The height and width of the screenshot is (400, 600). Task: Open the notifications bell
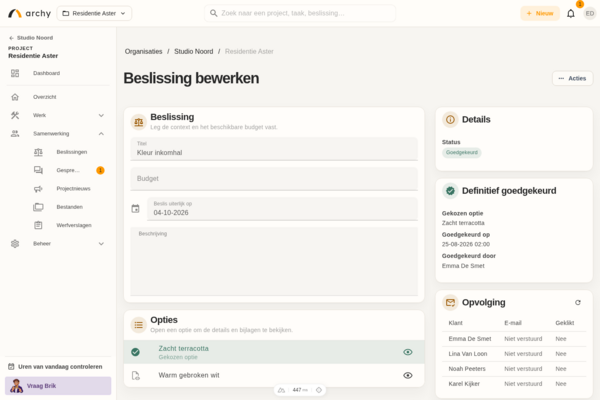(571, 13)
